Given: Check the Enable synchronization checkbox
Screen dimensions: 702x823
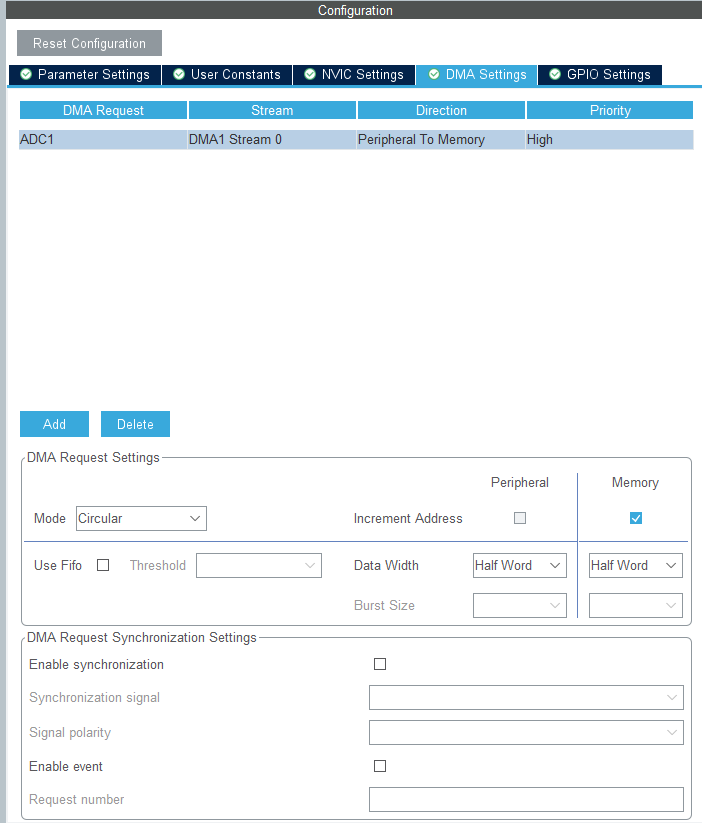Looking at the screenshot, I should [x=380, y=664].
